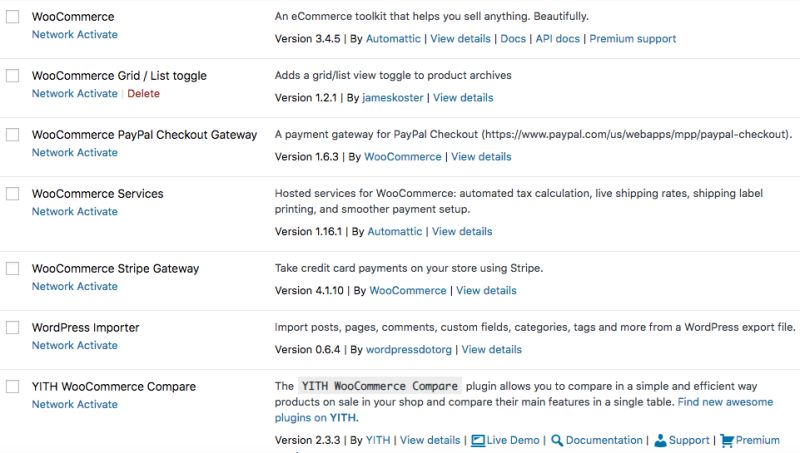Network Activate the WooCommerce plugin
The width and height of the screenshot is (800, 453).
74,34
